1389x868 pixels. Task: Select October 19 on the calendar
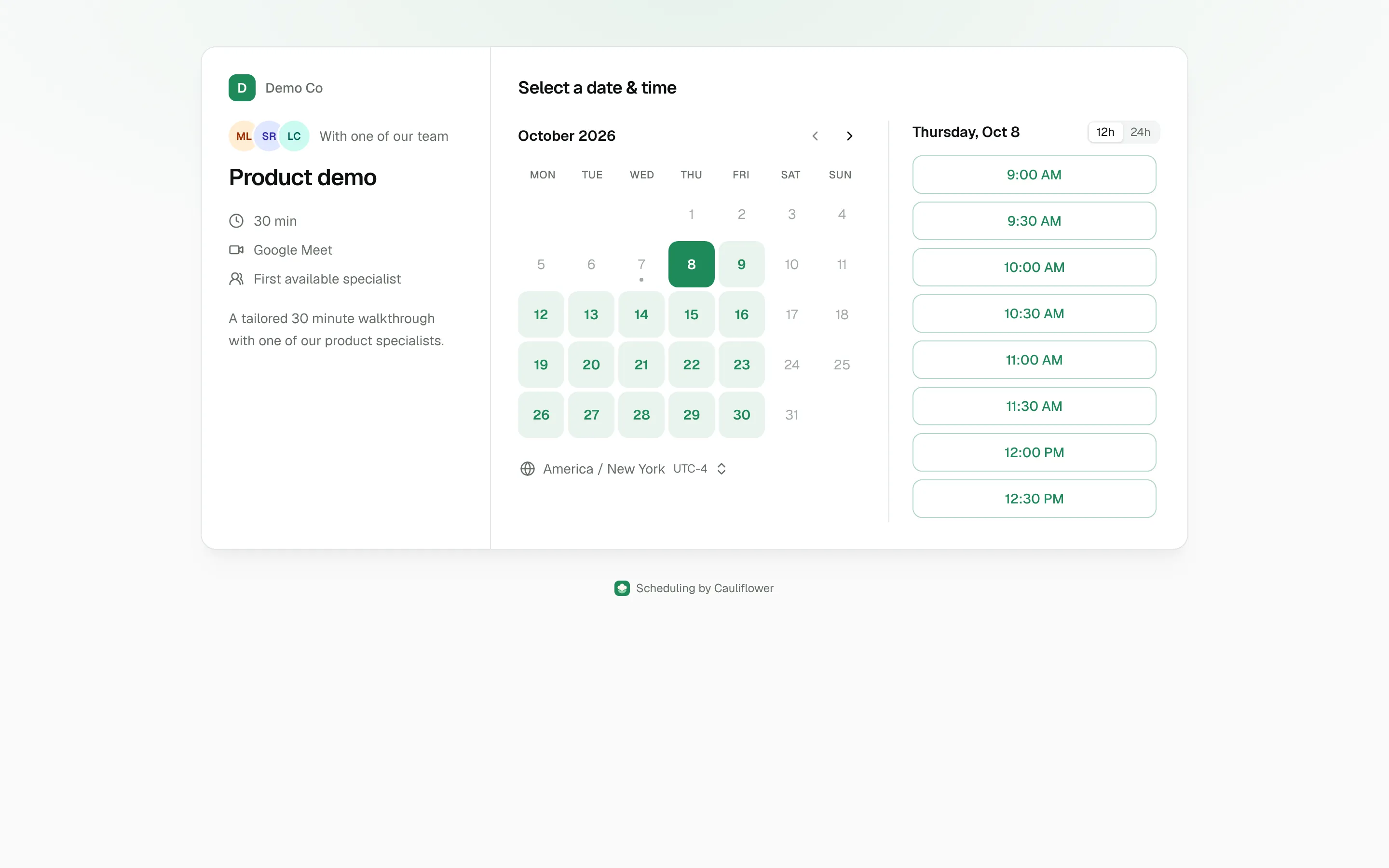(x=541, y=365)
